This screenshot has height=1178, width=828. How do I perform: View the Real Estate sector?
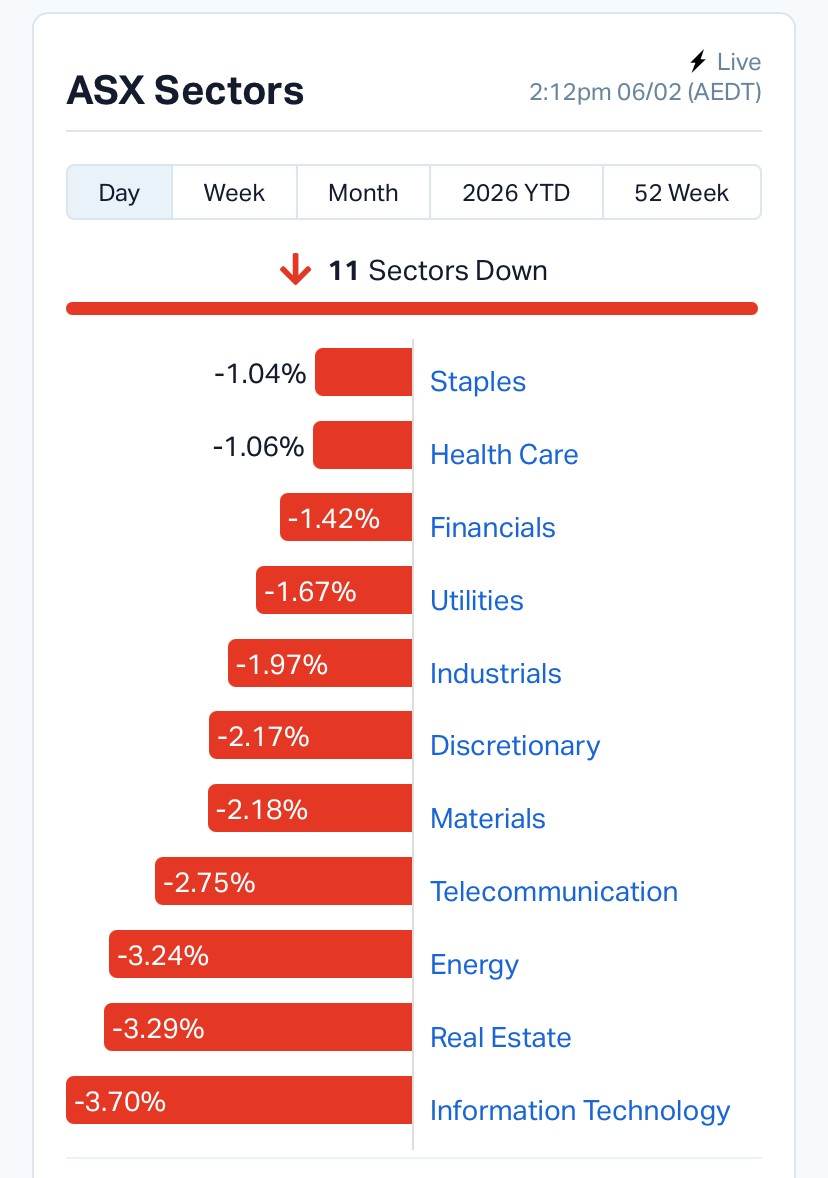(x=500, y=1037)
